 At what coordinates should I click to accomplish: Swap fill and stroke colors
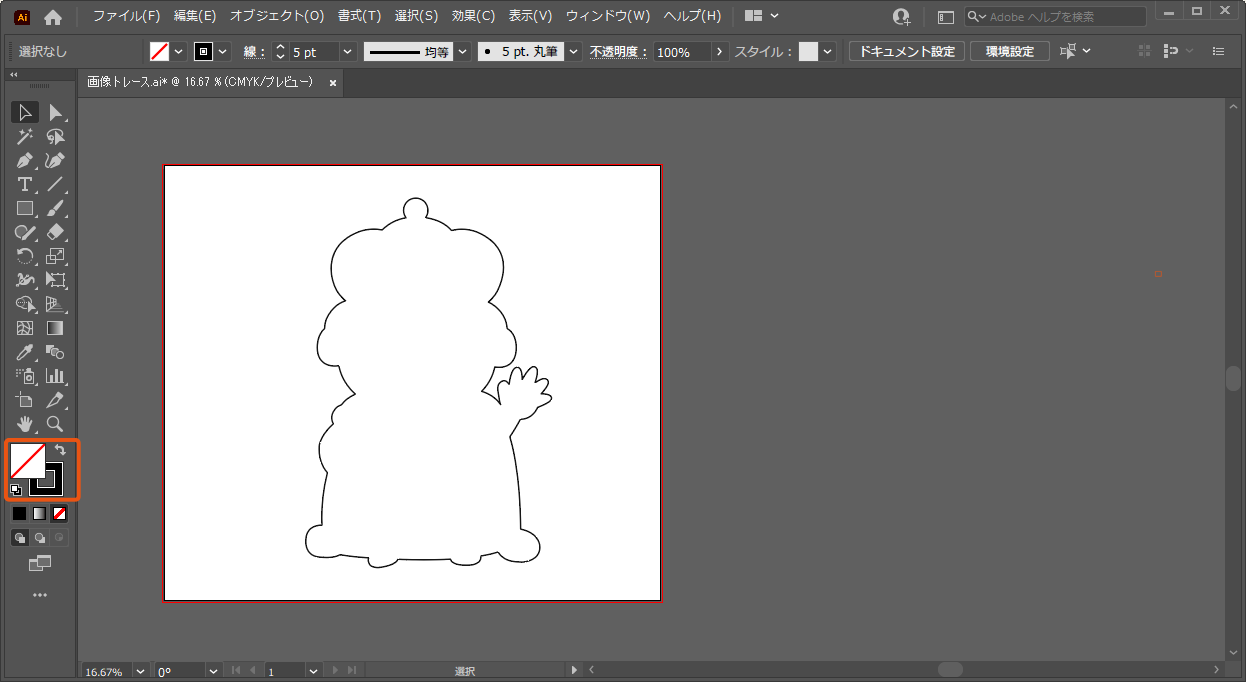pos(60,451)
